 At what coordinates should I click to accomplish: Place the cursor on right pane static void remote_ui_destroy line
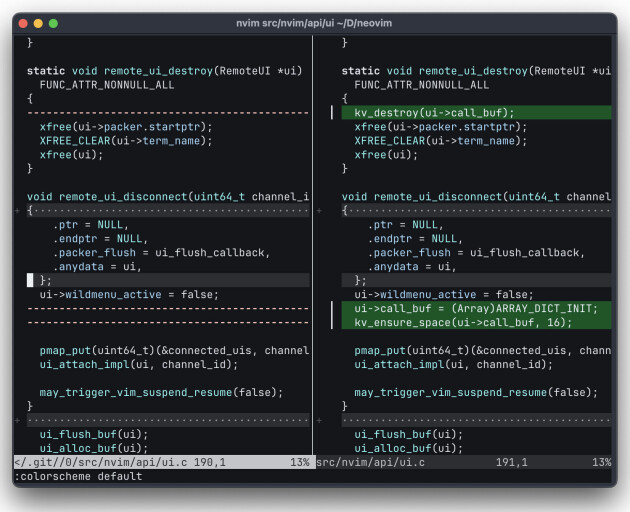click(476, 71)
